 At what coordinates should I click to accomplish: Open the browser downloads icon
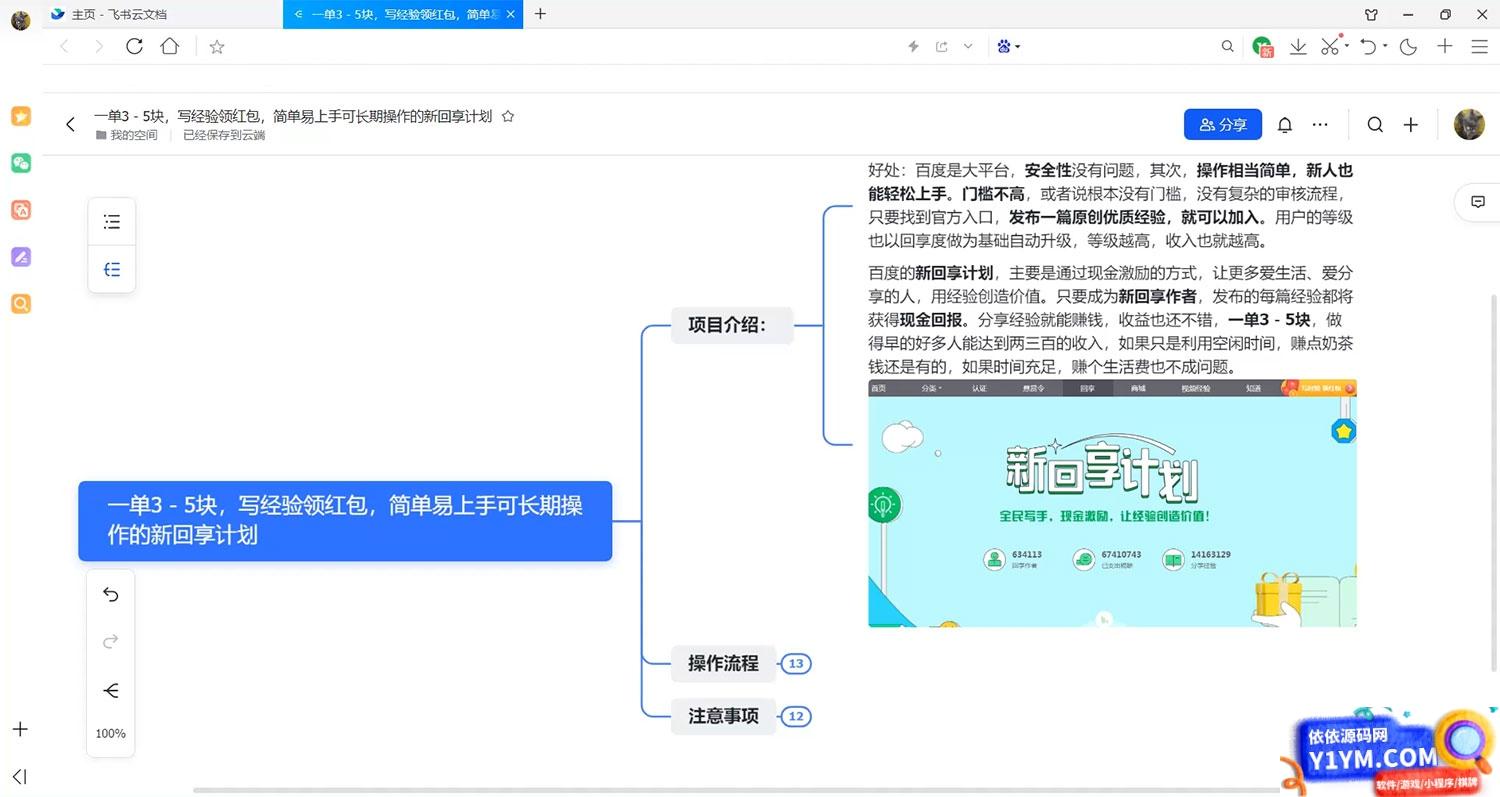(x=1298, y=46)
